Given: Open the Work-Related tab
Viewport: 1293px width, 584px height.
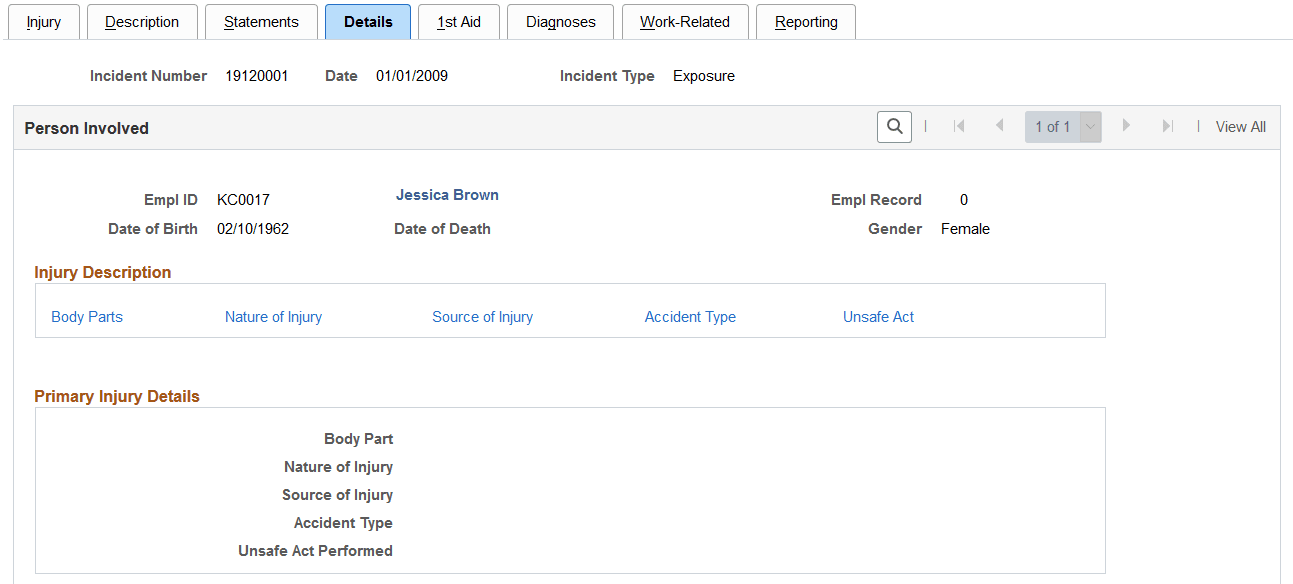Looking at the screenshot, I should pyautogui.click(x=684, y=21).
